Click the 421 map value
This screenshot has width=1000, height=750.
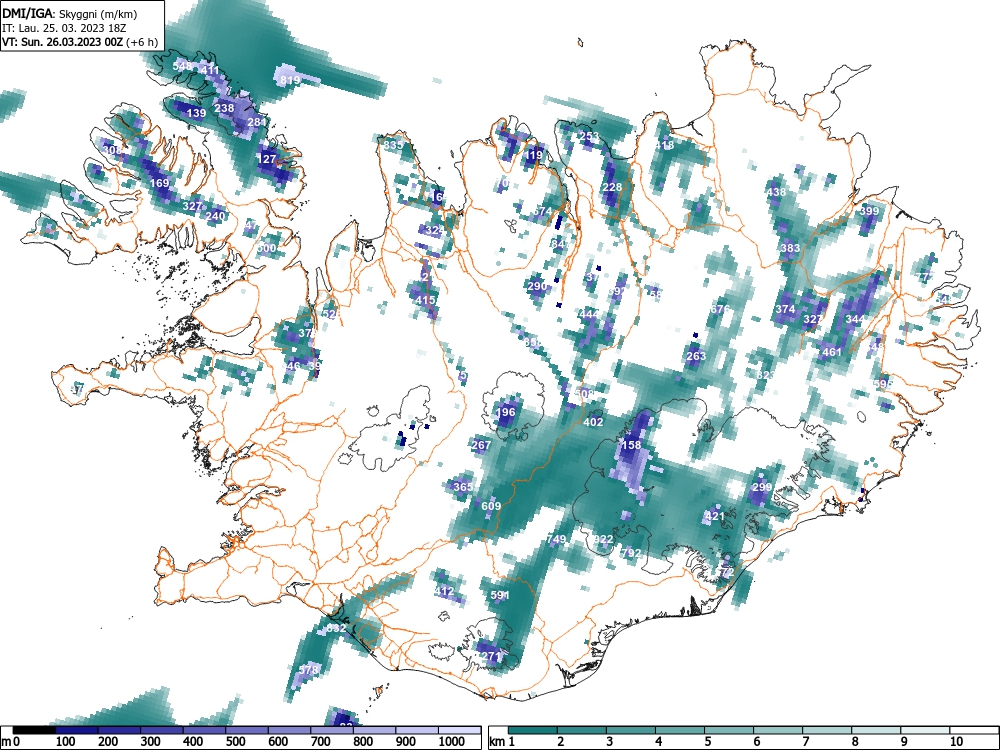click(x=715, y=515)
